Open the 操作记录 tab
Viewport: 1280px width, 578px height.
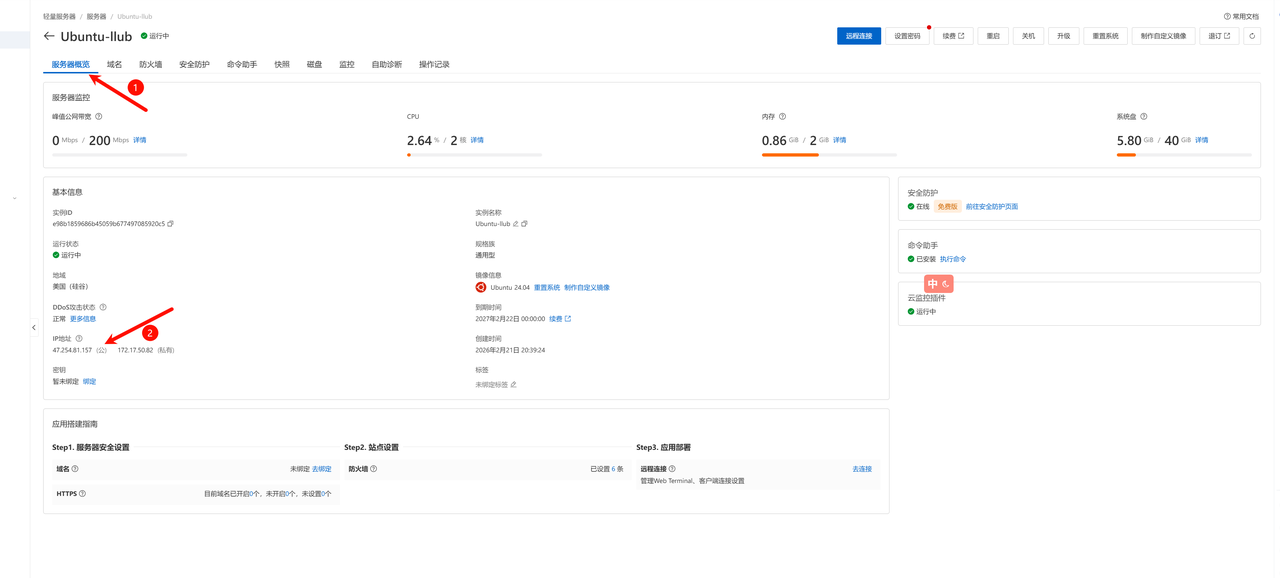(x=434, y=65)
